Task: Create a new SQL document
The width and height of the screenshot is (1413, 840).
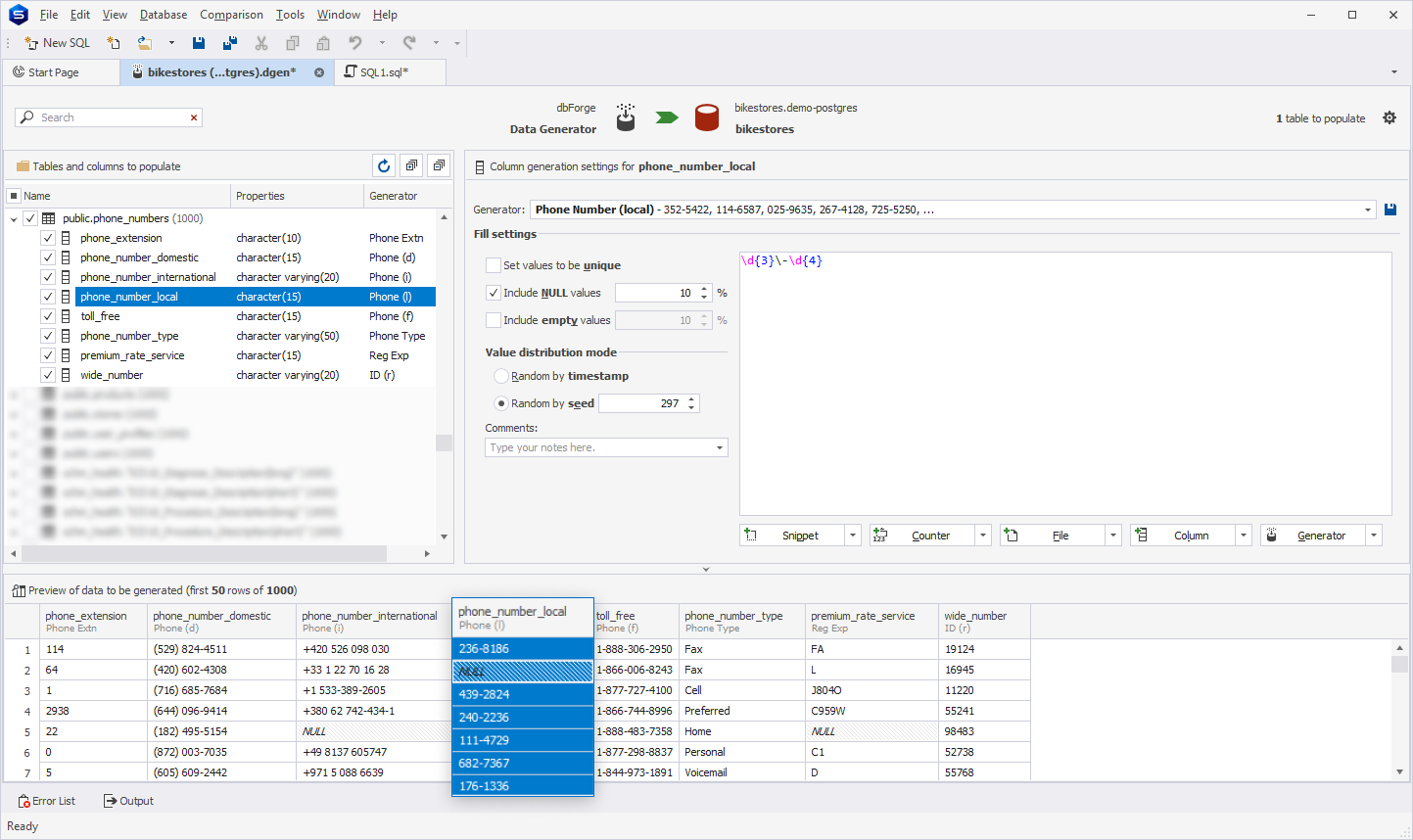Action: [57, 43]
